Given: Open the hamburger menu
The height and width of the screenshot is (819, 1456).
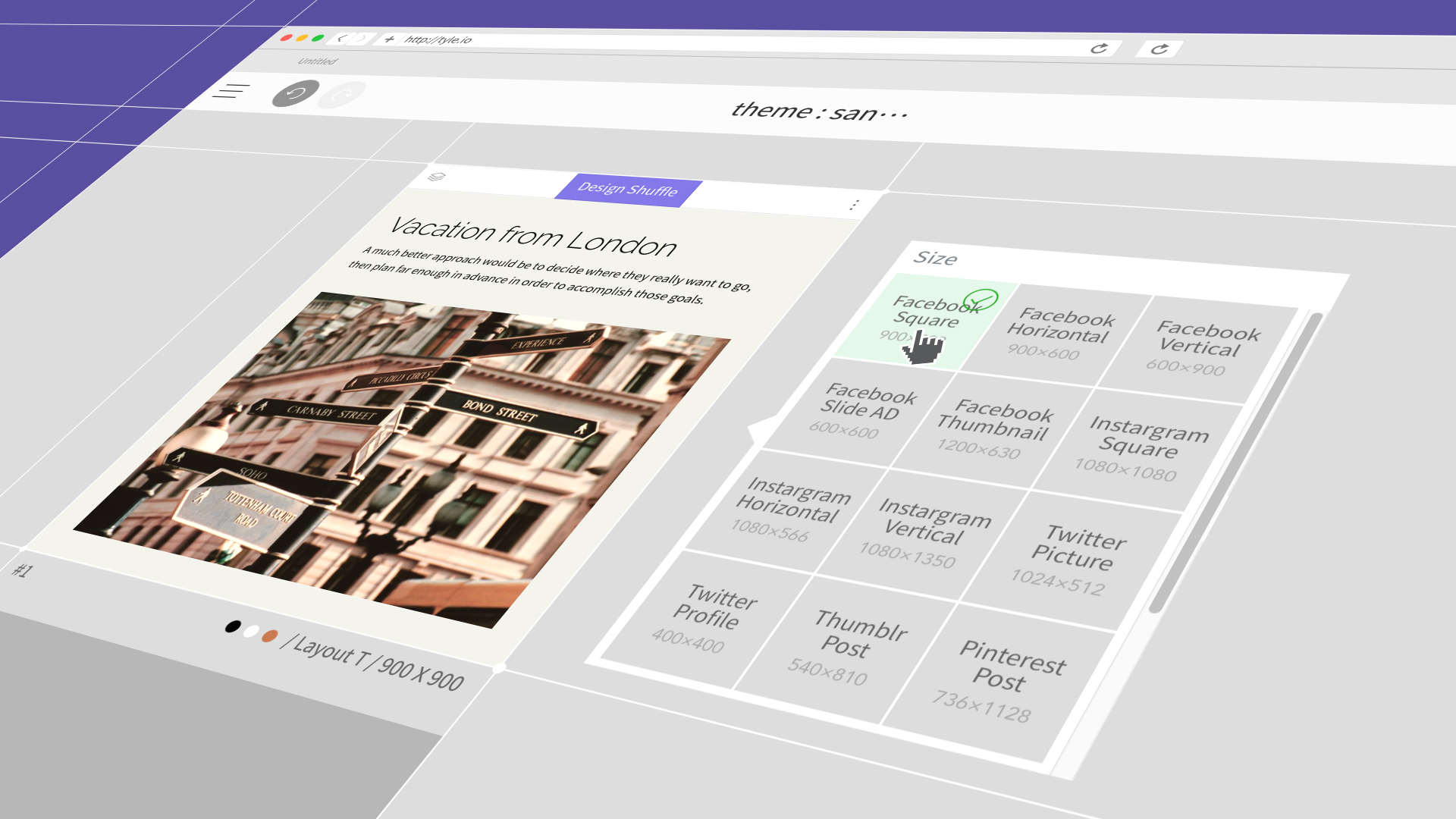Looking at the screenshot, I should point(231,91).
